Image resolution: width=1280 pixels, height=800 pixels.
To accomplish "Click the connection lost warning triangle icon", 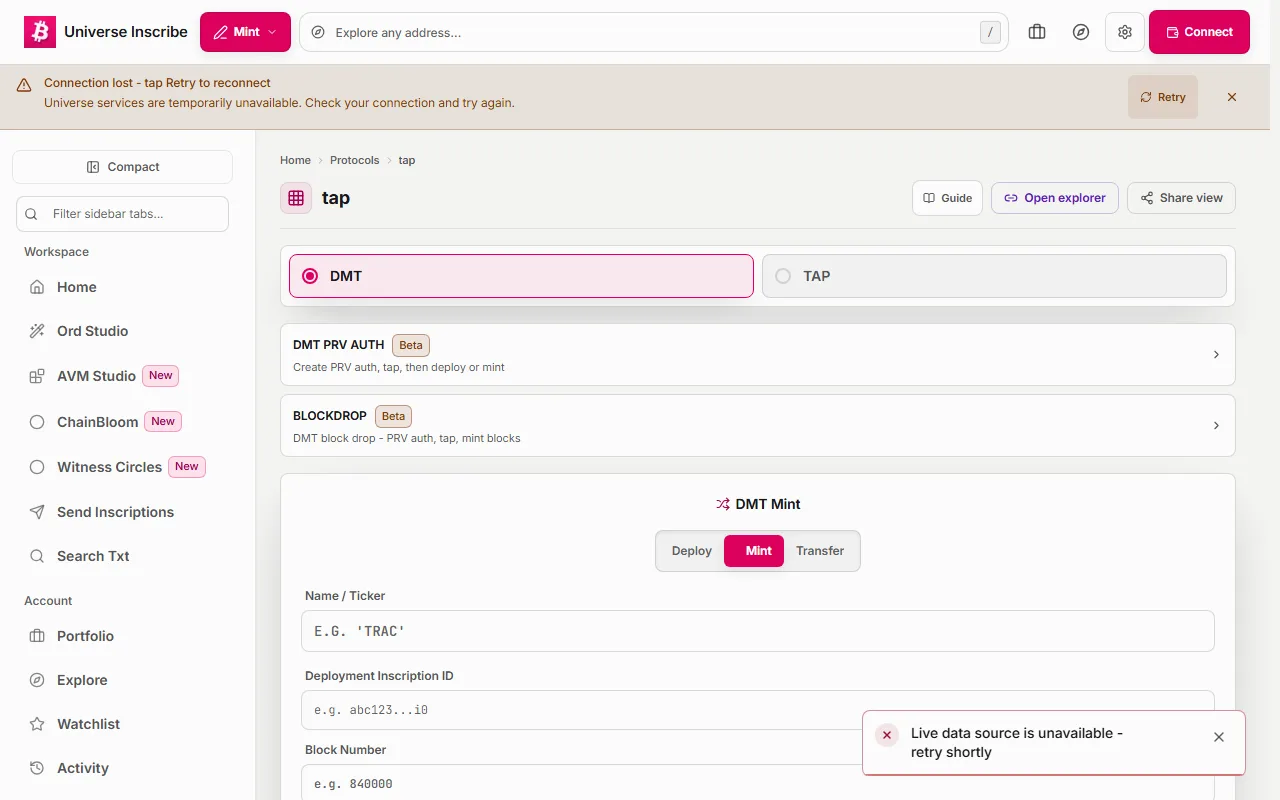I will tap(24, 86).
